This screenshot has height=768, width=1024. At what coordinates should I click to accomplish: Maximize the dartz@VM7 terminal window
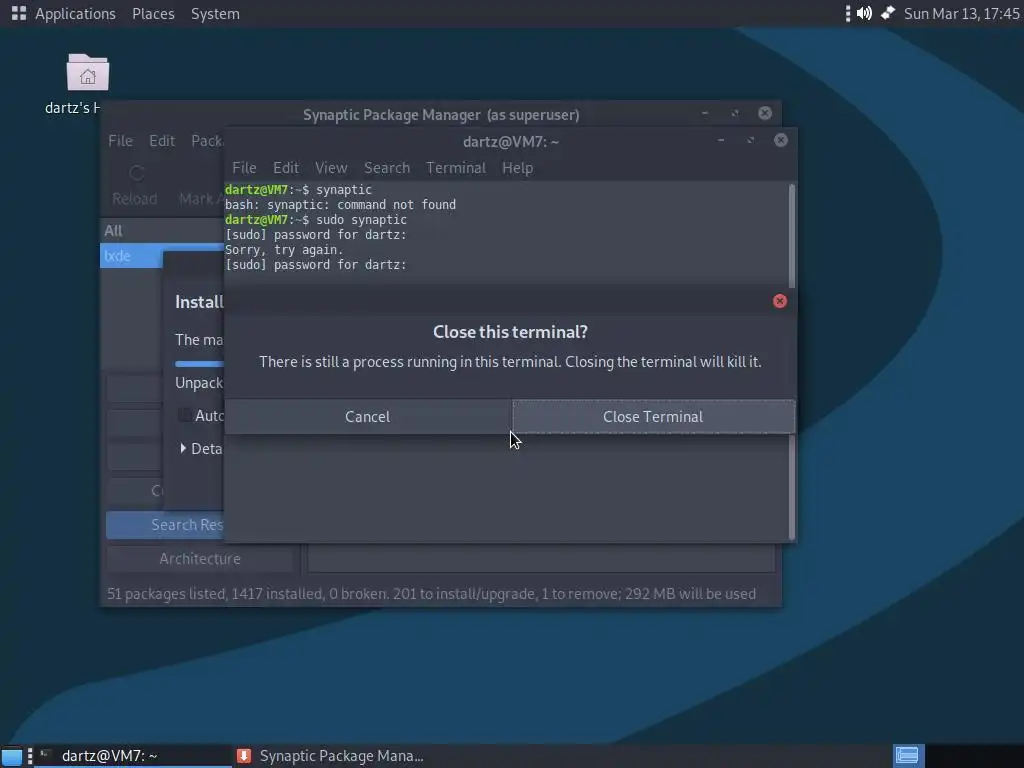coord(750,140)
